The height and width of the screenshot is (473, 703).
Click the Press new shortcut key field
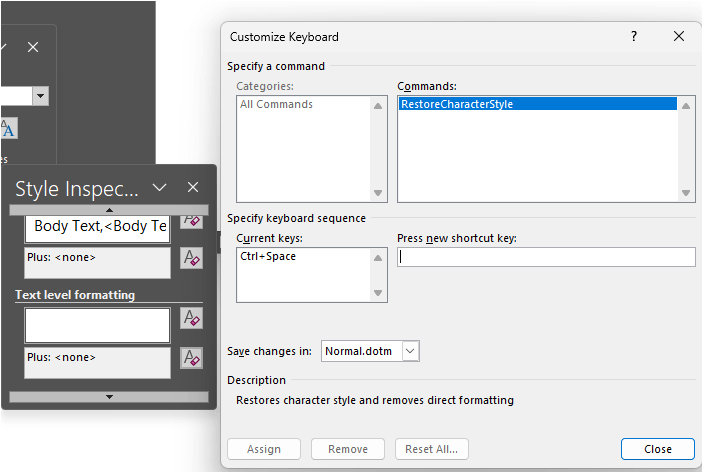coord(546,257)
